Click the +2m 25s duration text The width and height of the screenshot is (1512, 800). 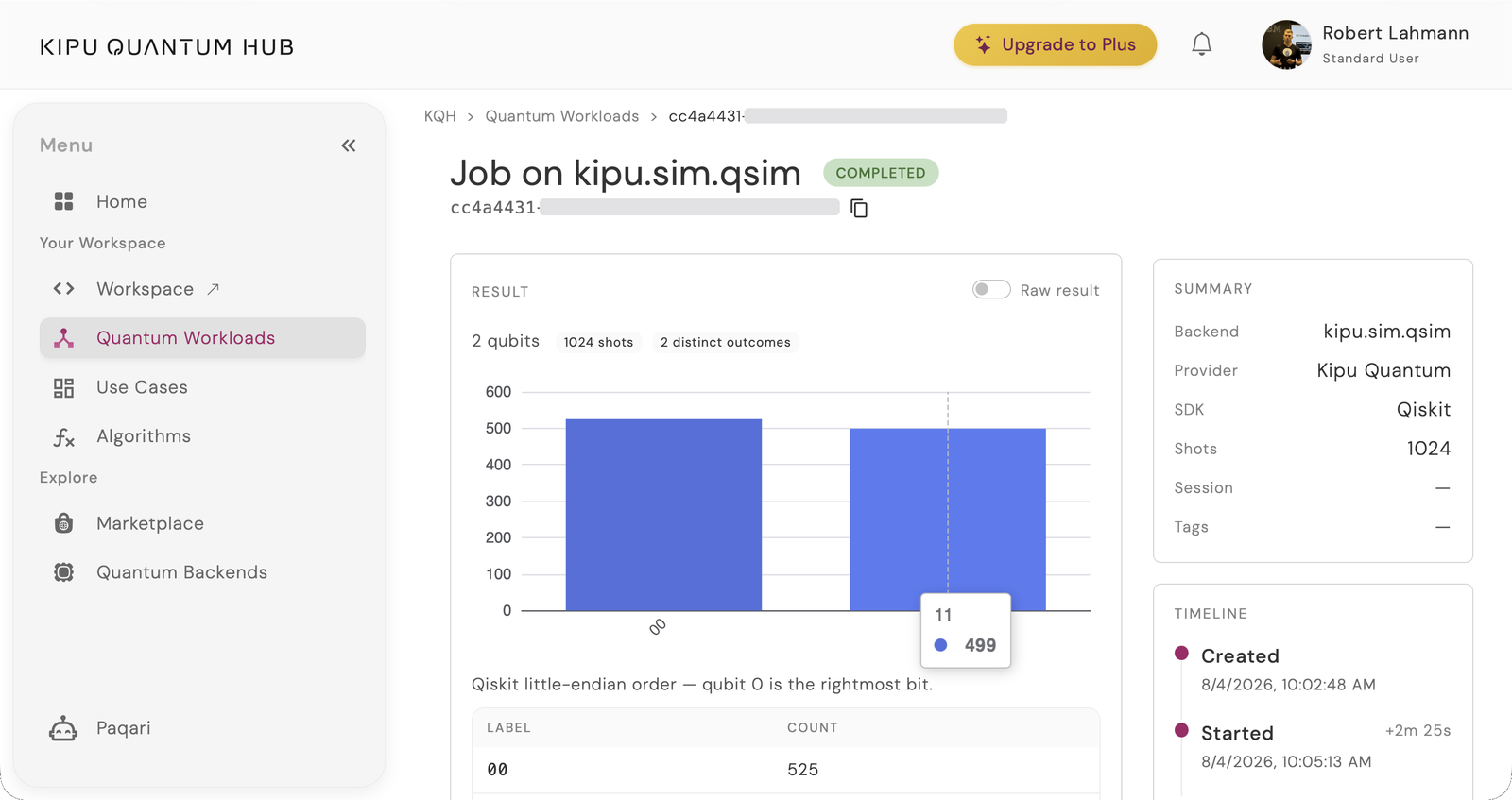pyautogui.click(x=1418, y=731)
